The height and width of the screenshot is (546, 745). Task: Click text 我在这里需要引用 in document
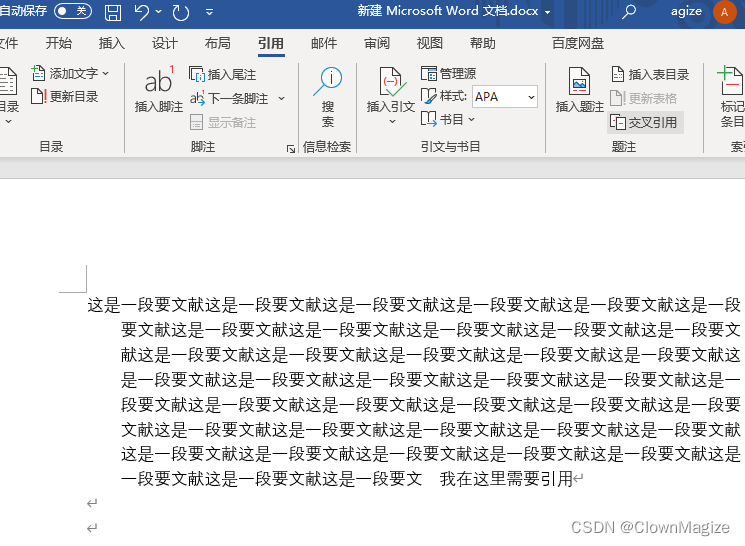point(506,479)
